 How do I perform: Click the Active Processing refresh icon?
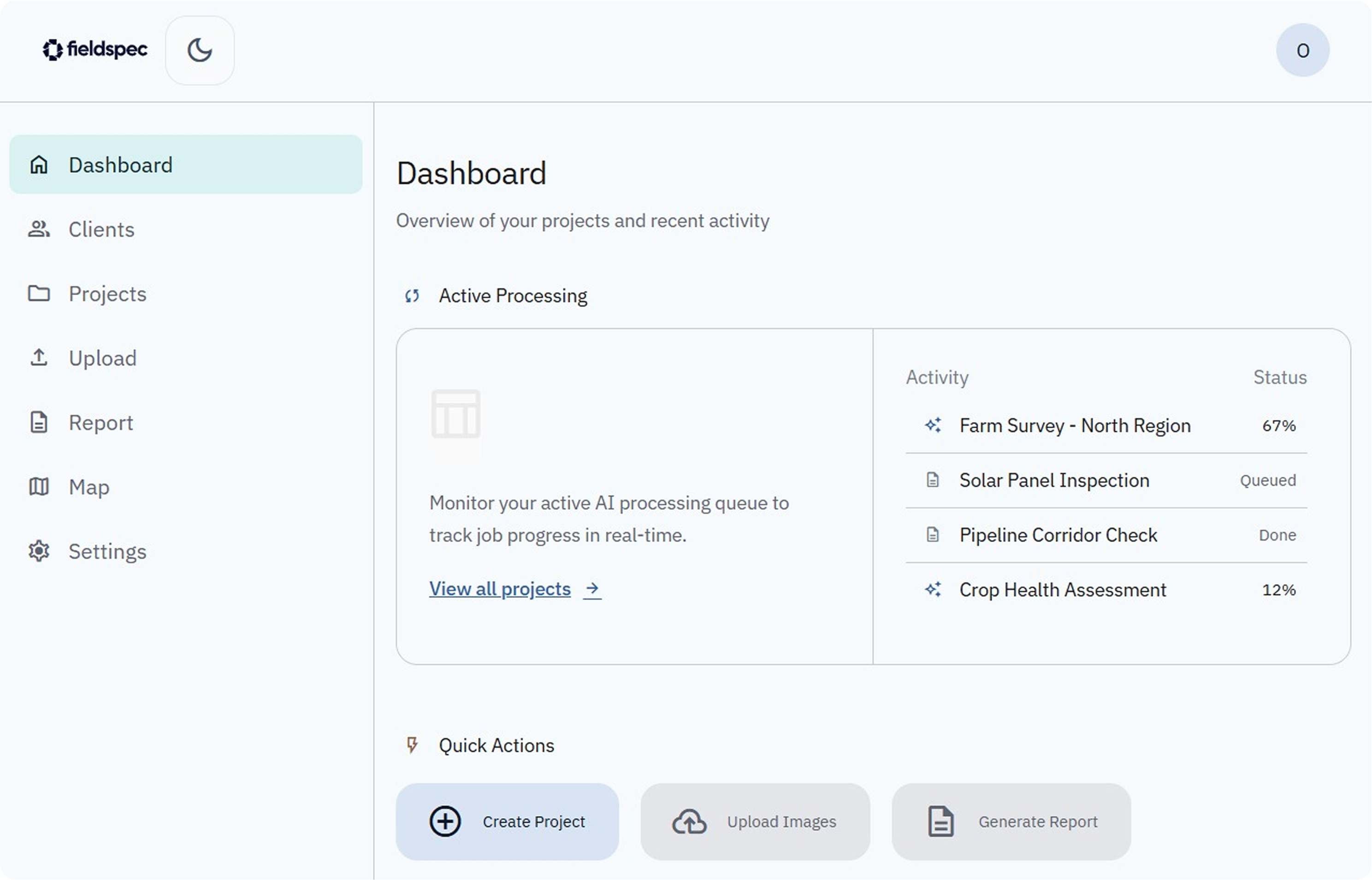coord(412,296)
